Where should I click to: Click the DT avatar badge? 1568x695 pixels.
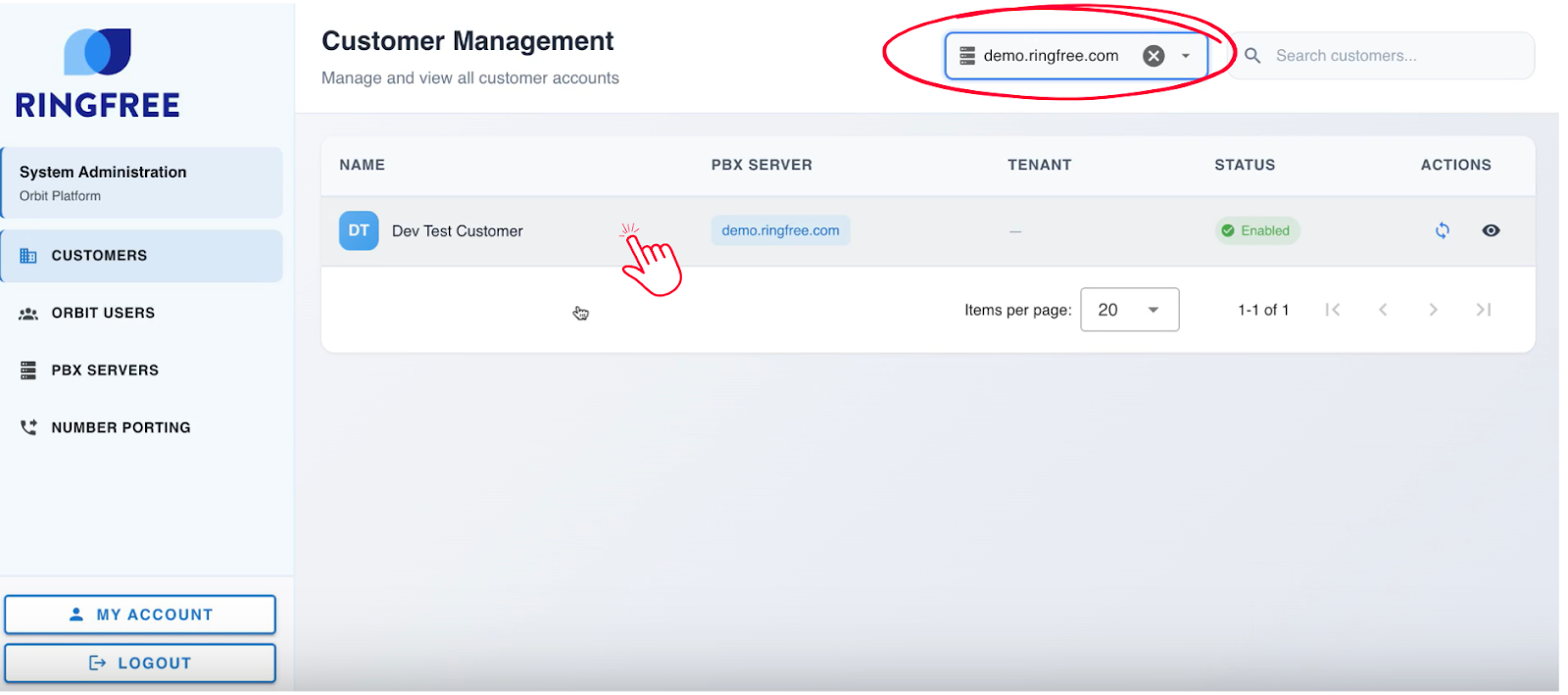[x=359, y=231]
